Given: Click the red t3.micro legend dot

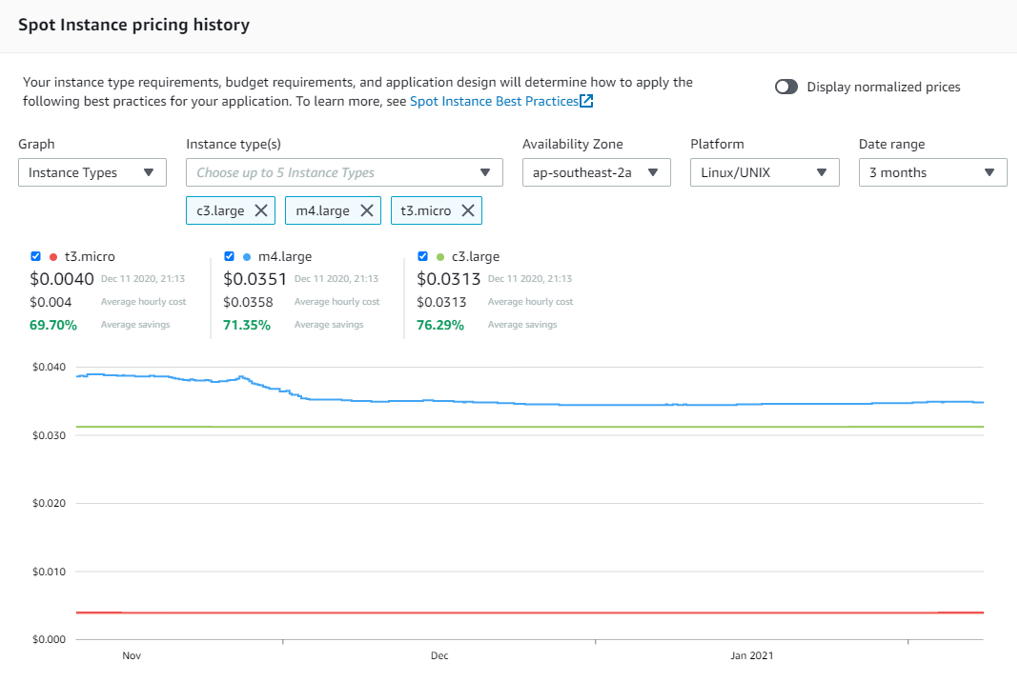Looking at the screenshot, I should tap(53, 257).
